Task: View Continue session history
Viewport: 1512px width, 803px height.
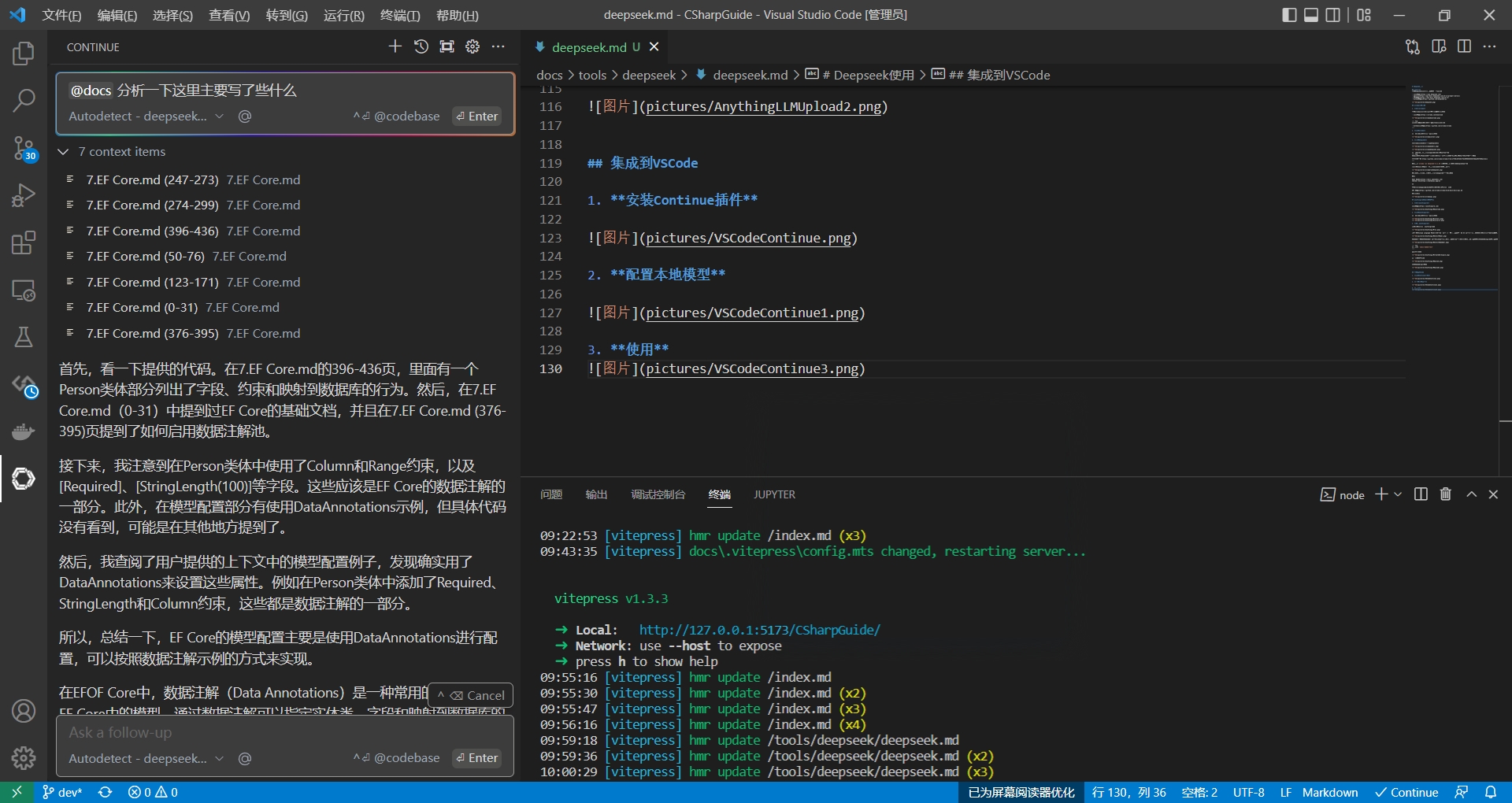Action: pos(421,46)
